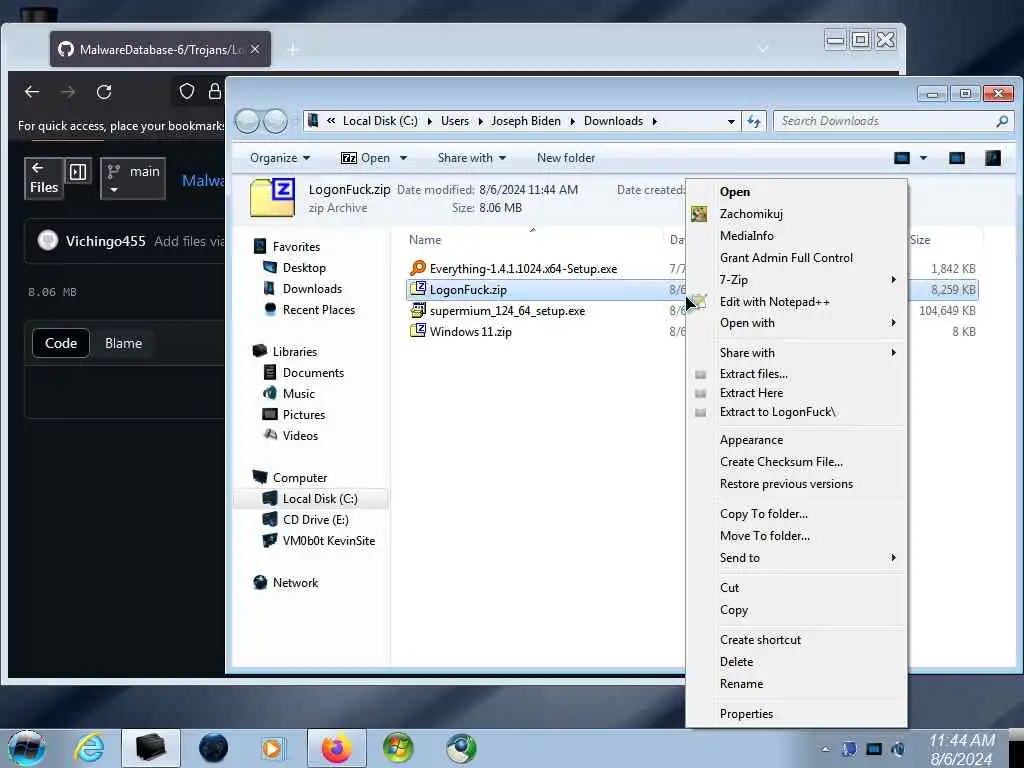Screen dimensions: 1024x768
Task: Click the refresh address bar icon
Action: tap(754, 121)
